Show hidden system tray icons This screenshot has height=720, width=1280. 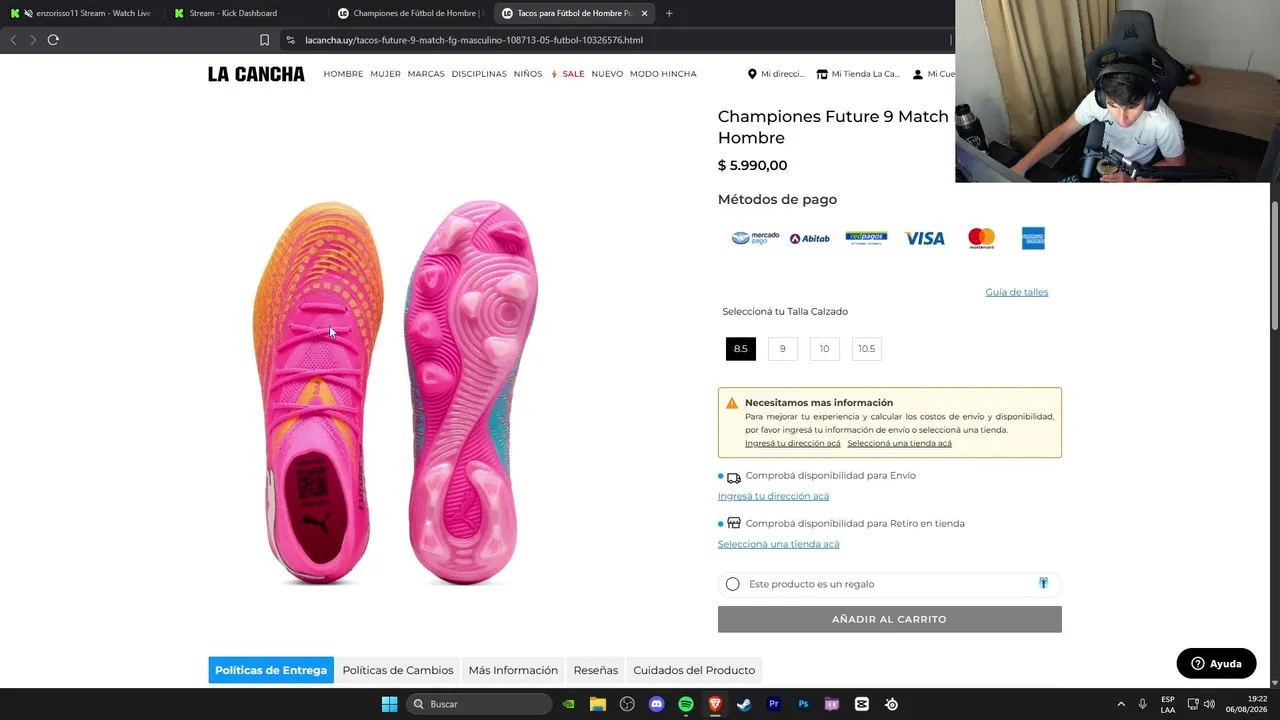(1121, 704)
